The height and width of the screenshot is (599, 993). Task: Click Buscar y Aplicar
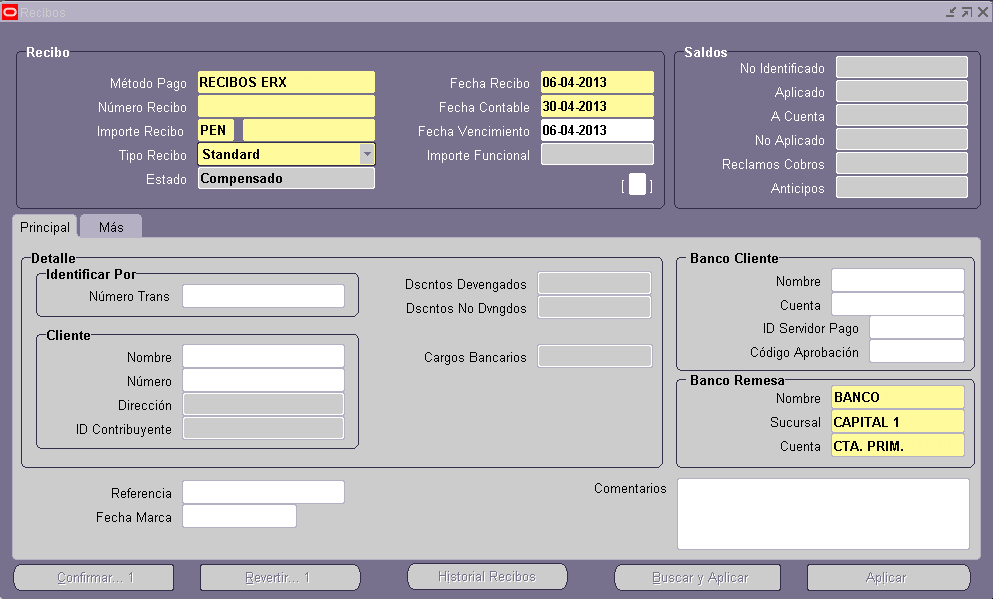[x=697, y=577]
